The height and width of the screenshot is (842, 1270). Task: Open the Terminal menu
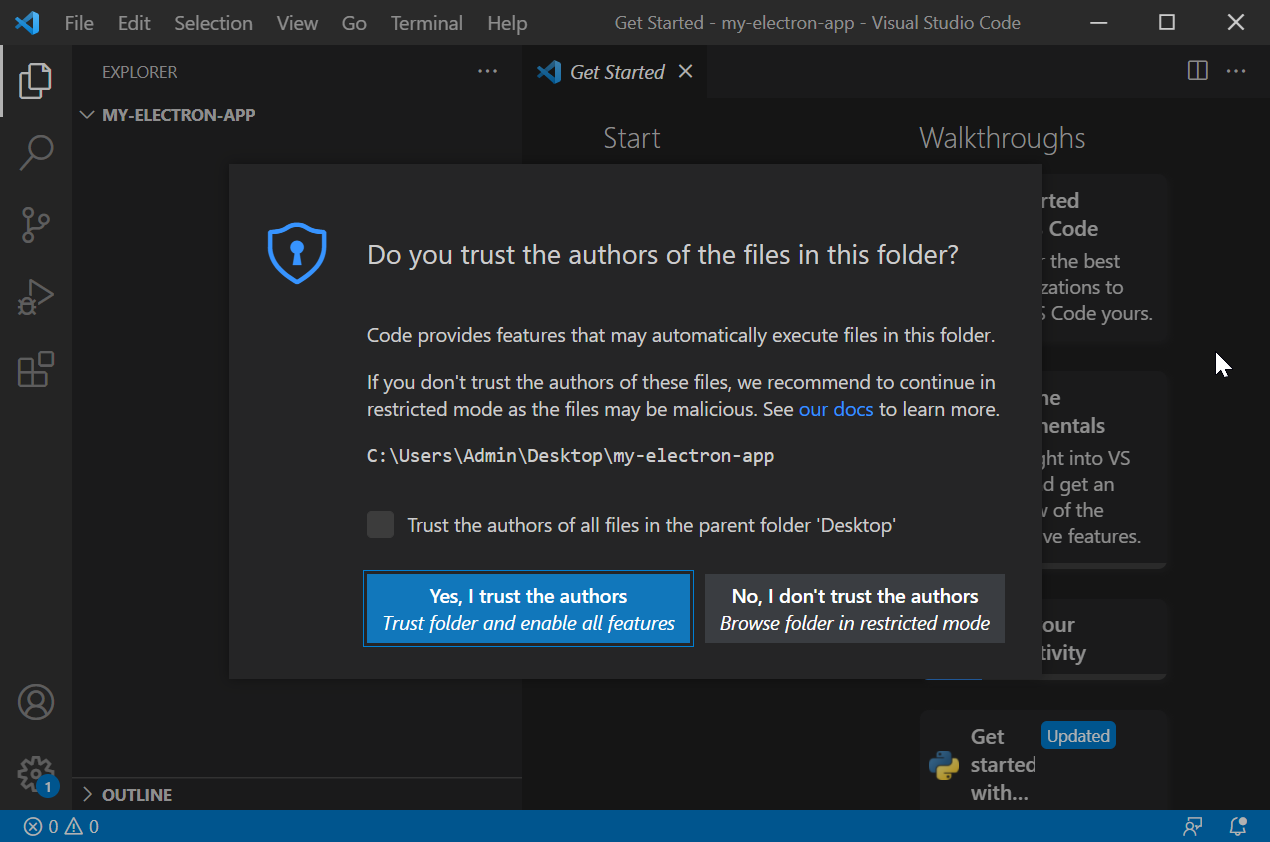427,23
